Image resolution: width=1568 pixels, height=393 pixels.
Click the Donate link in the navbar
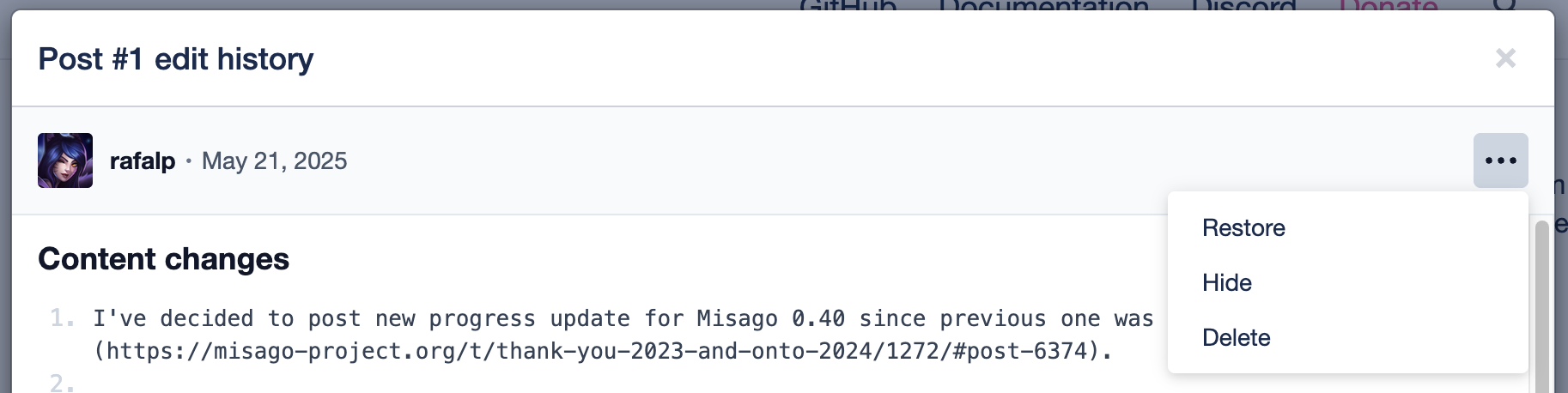(1388, 6)
